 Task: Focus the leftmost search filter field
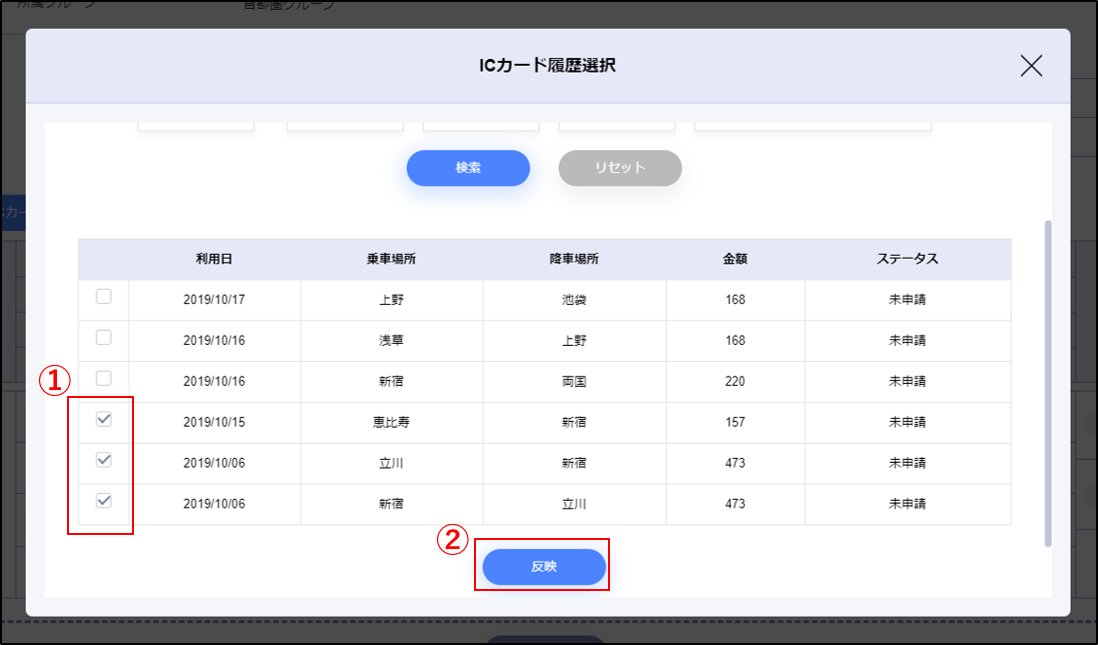[x=196, y=125]
